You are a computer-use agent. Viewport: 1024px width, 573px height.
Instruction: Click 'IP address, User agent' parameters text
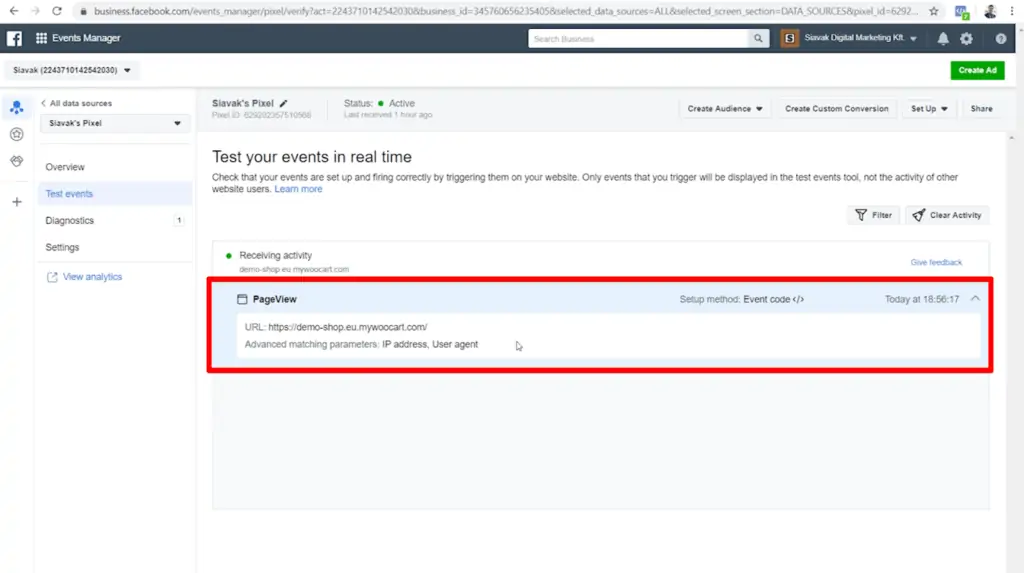430,344
